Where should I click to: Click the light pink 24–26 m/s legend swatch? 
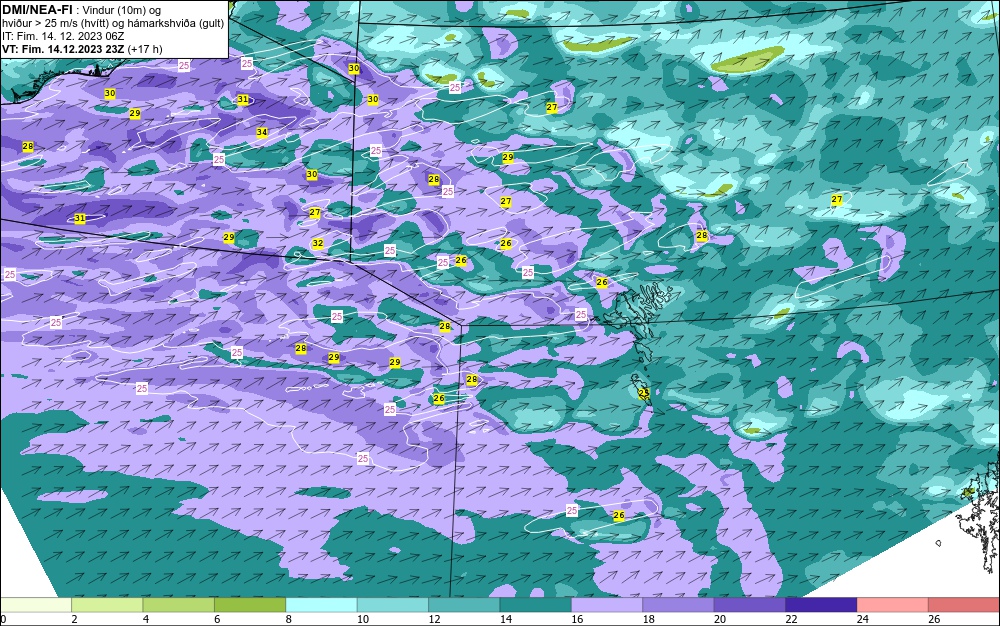893,605
